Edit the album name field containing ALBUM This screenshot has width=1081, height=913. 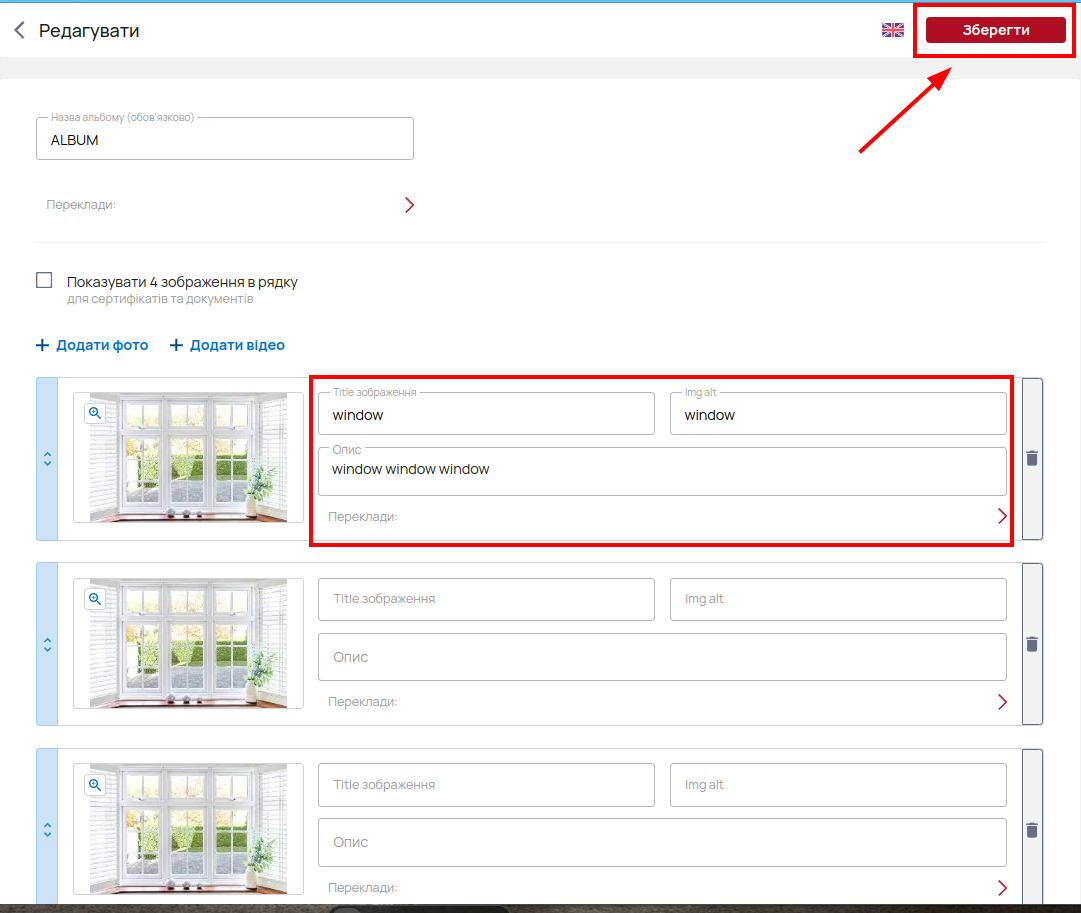click(225, 139)
